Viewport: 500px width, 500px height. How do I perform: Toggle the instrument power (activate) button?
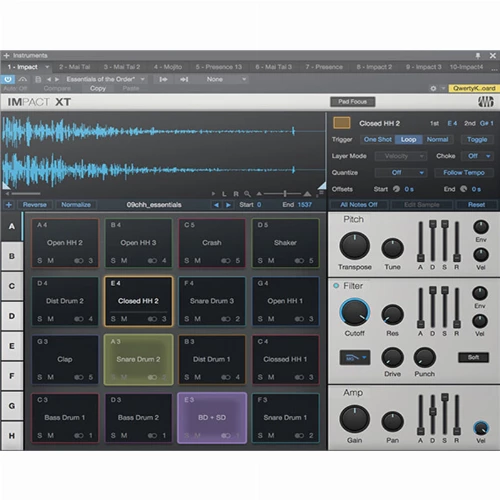click(8, 79)
